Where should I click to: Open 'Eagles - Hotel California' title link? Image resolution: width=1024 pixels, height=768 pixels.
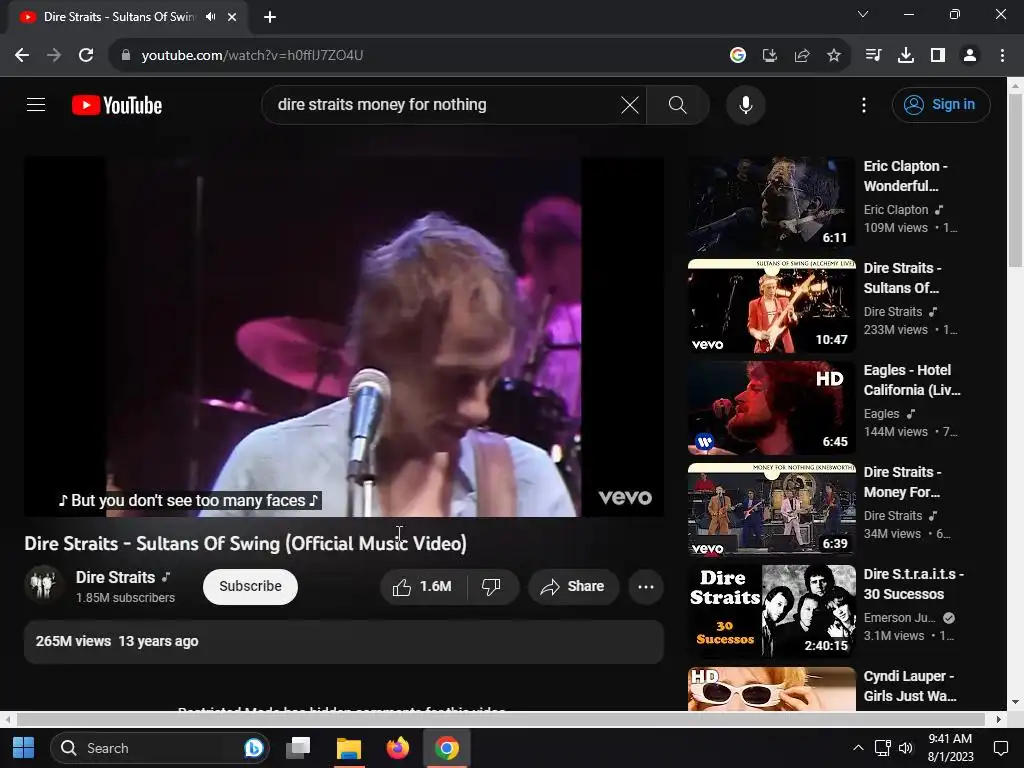912,379
